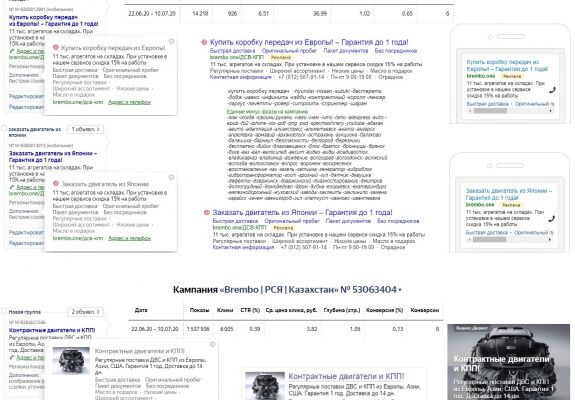Open center ad link 'Заказать двигатель из Японии'

(x=302, y=212)
